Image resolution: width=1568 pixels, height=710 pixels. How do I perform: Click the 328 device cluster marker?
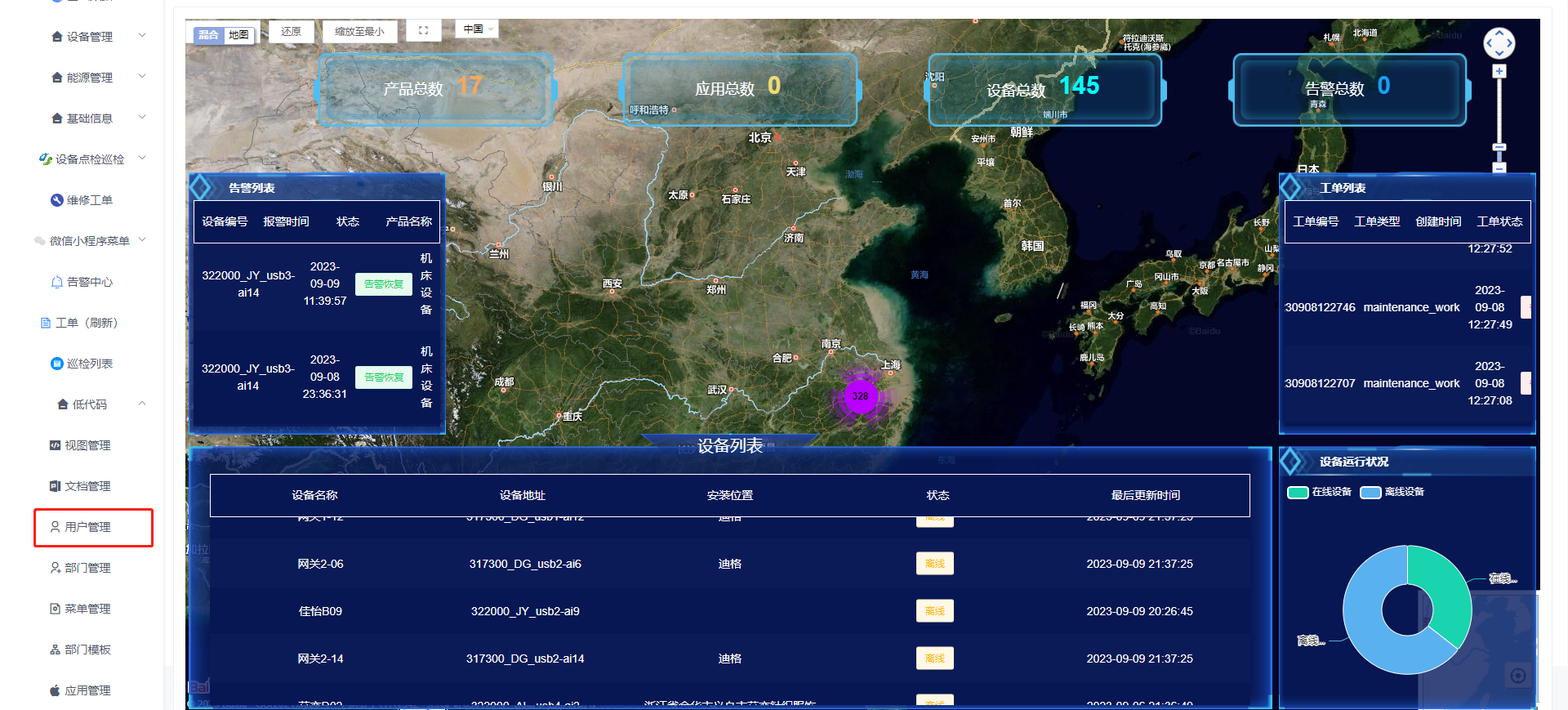pos(861,396)
